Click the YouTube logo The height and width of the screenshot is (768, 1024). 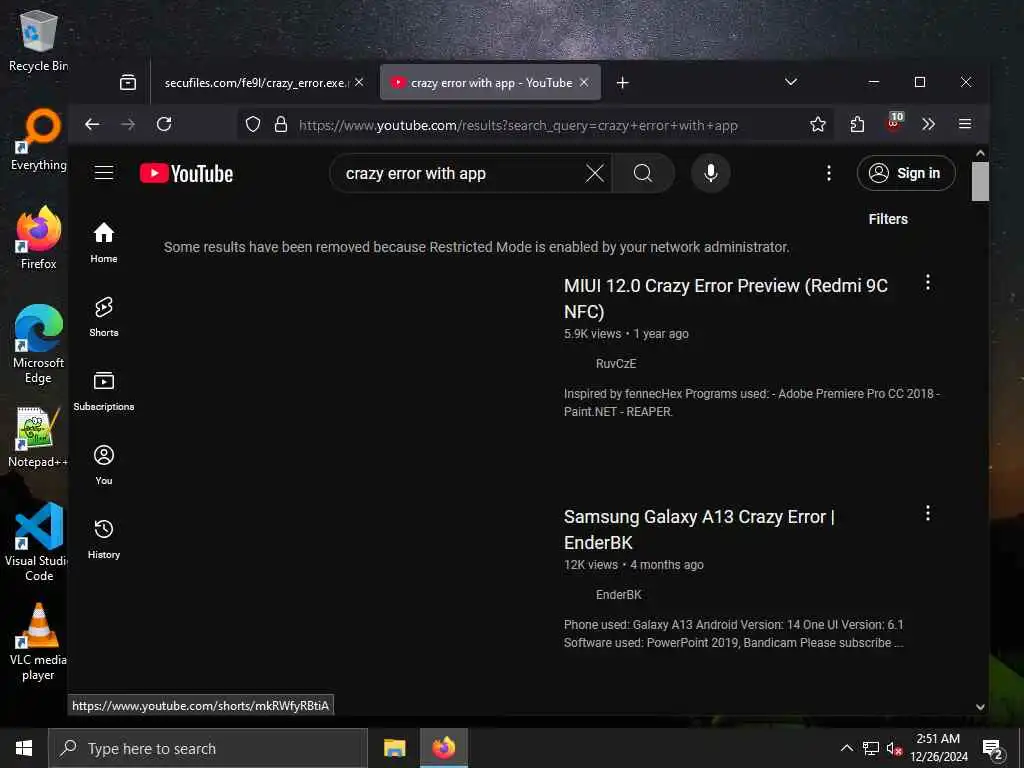186,173
